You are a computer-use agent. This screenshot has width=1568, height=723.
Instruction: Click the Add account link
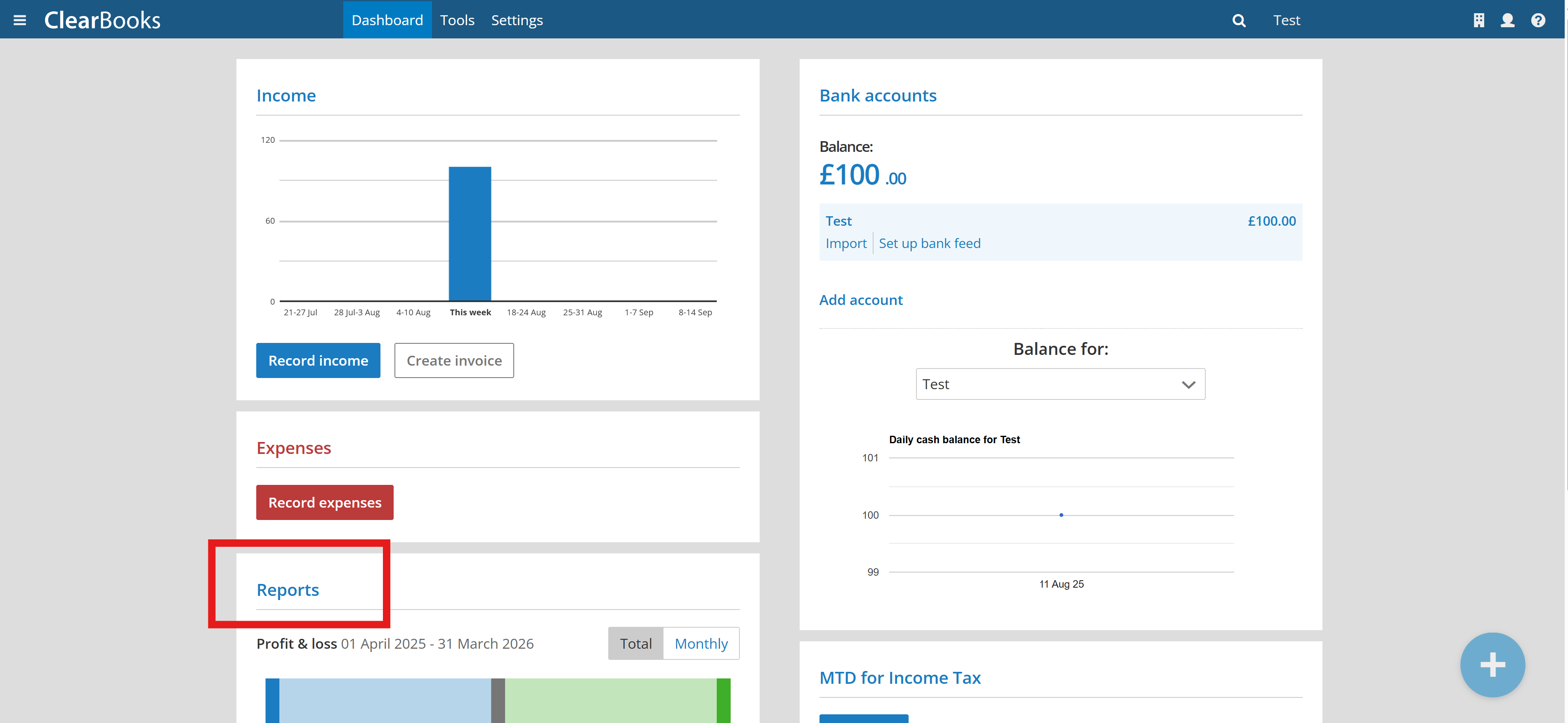tap(861, 300)
